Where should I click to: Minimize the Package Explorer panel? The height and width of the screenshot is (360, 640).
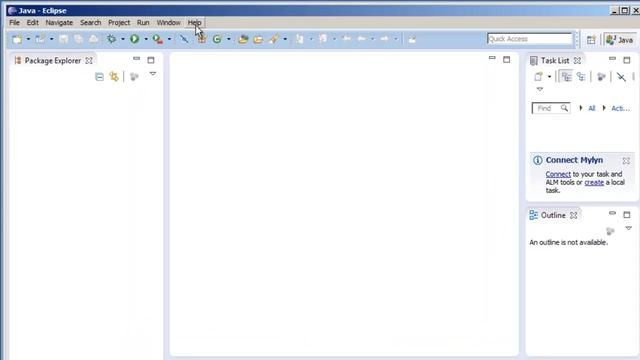coord(136,59)
